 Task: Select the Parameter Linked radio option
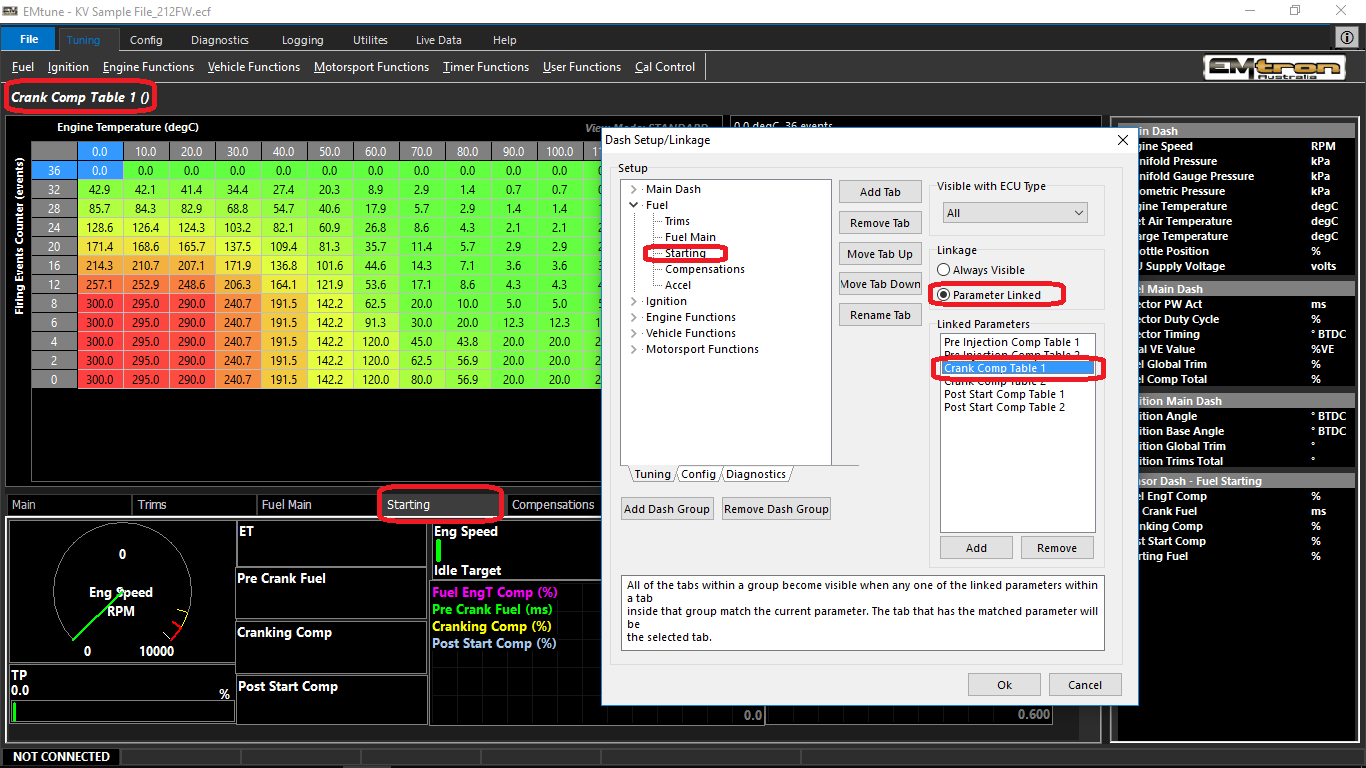click(944, 295)
